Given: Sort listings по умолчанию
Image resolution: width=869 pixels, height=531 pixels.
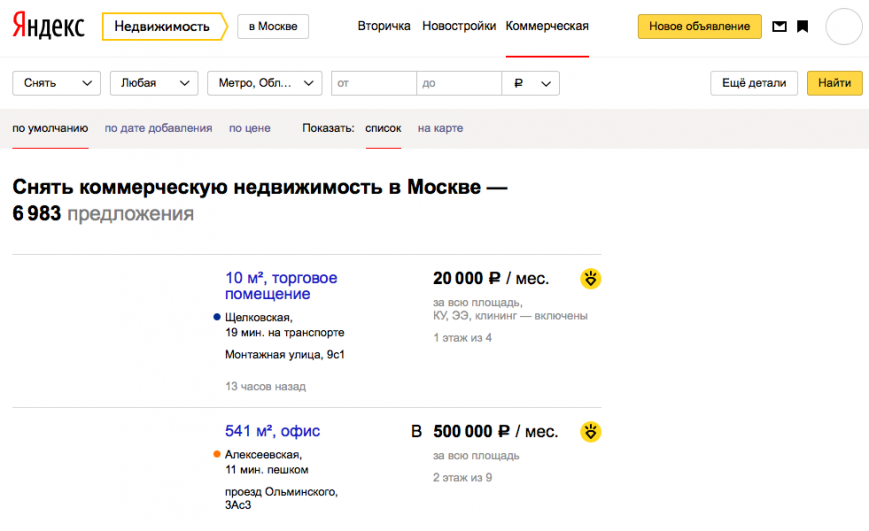Looking at the screenshot, I should click(x=50, y=128).
